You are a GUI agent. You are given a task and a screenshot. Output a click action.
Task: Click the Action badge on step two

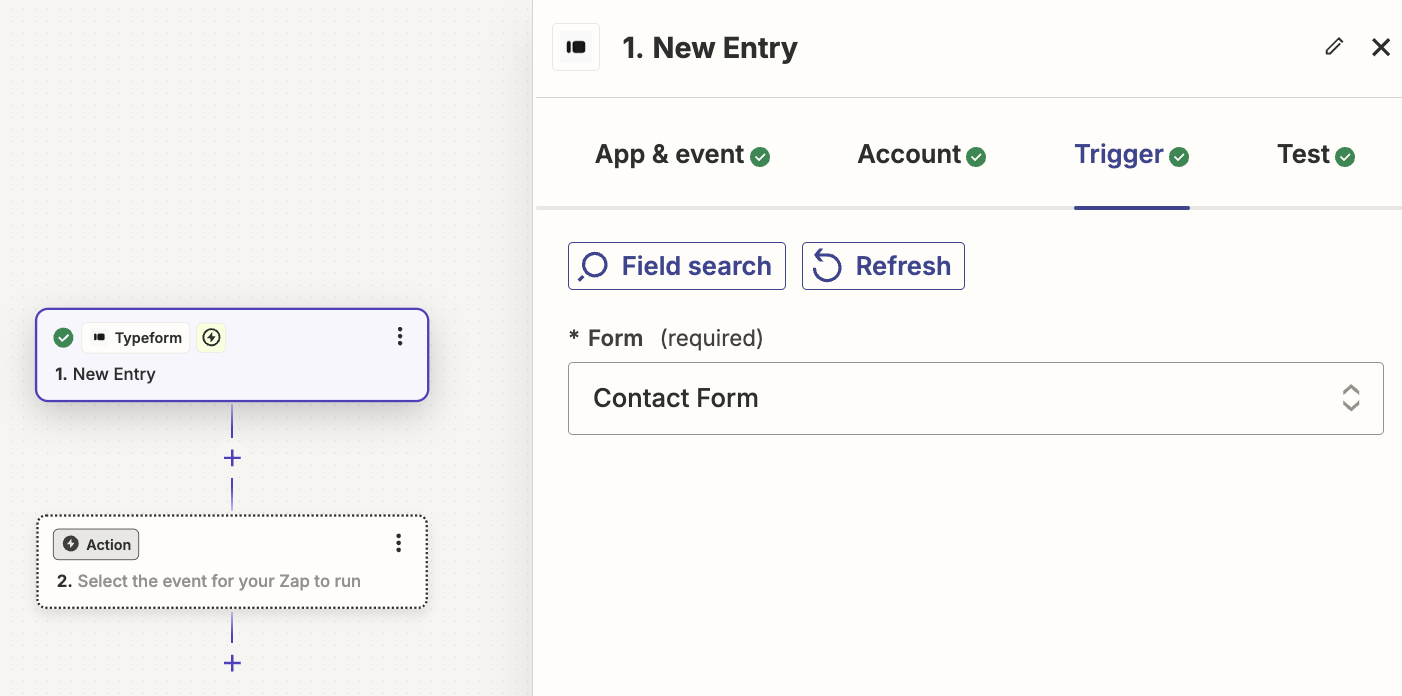coord(96,544)
